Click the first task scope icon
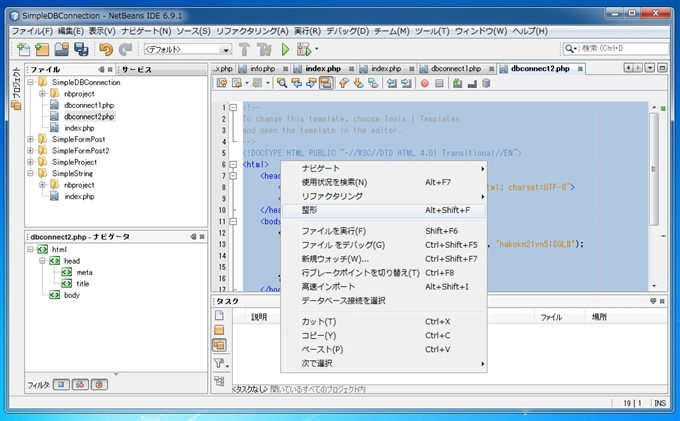Screen dimensions: 680x421 (219, 316)
